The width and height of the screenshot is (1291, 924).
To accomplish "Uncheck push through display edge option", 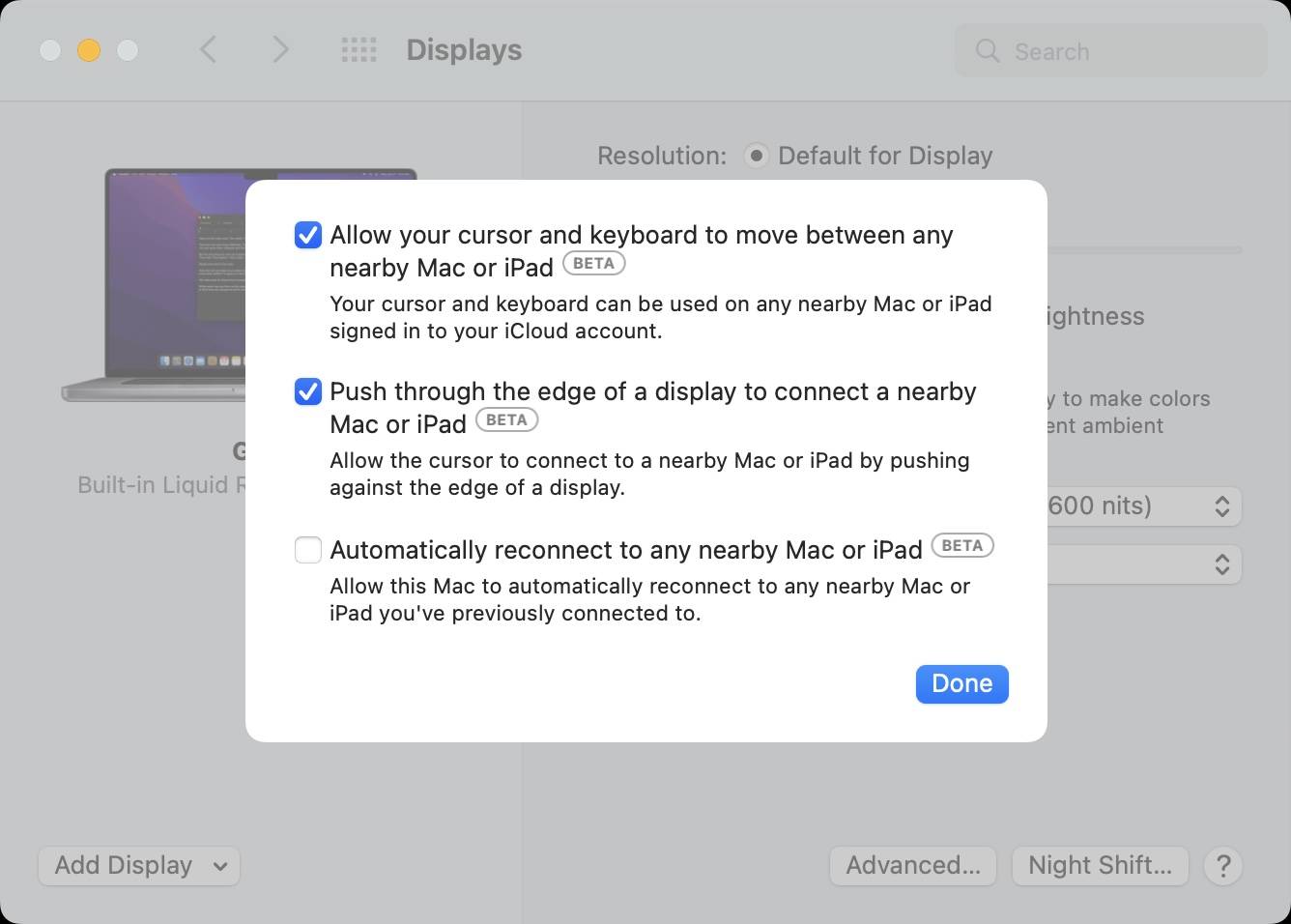I will pos(307,391).
